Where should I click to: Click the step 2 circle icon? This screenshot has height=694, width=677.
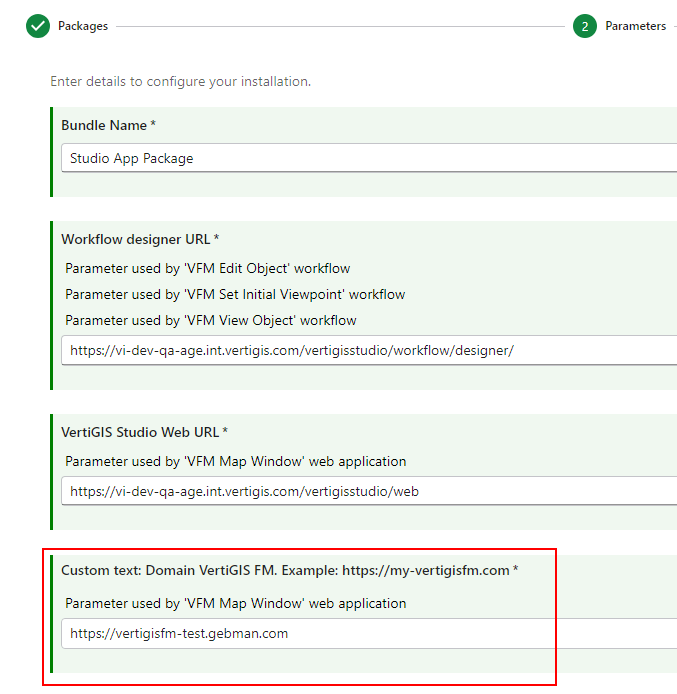(585, 26)
